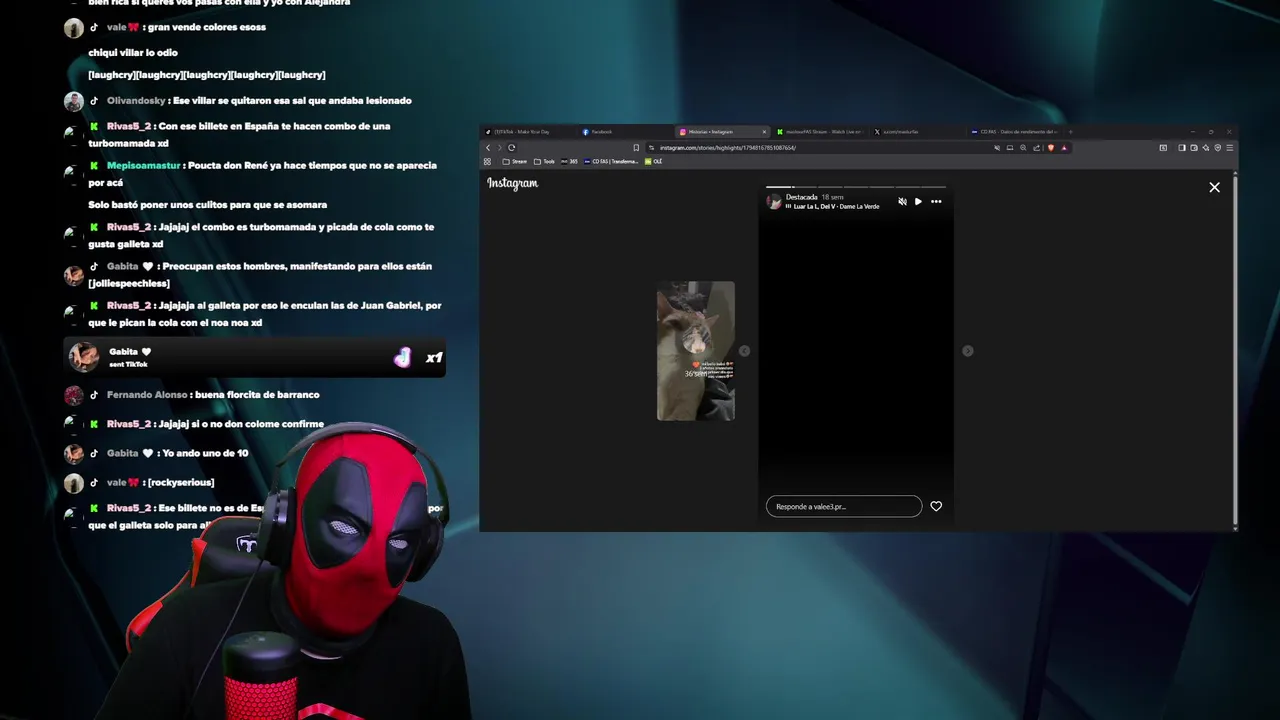
Task: Open the story author's profile picture
Action: pyautogui.click(x=774, y=202)
